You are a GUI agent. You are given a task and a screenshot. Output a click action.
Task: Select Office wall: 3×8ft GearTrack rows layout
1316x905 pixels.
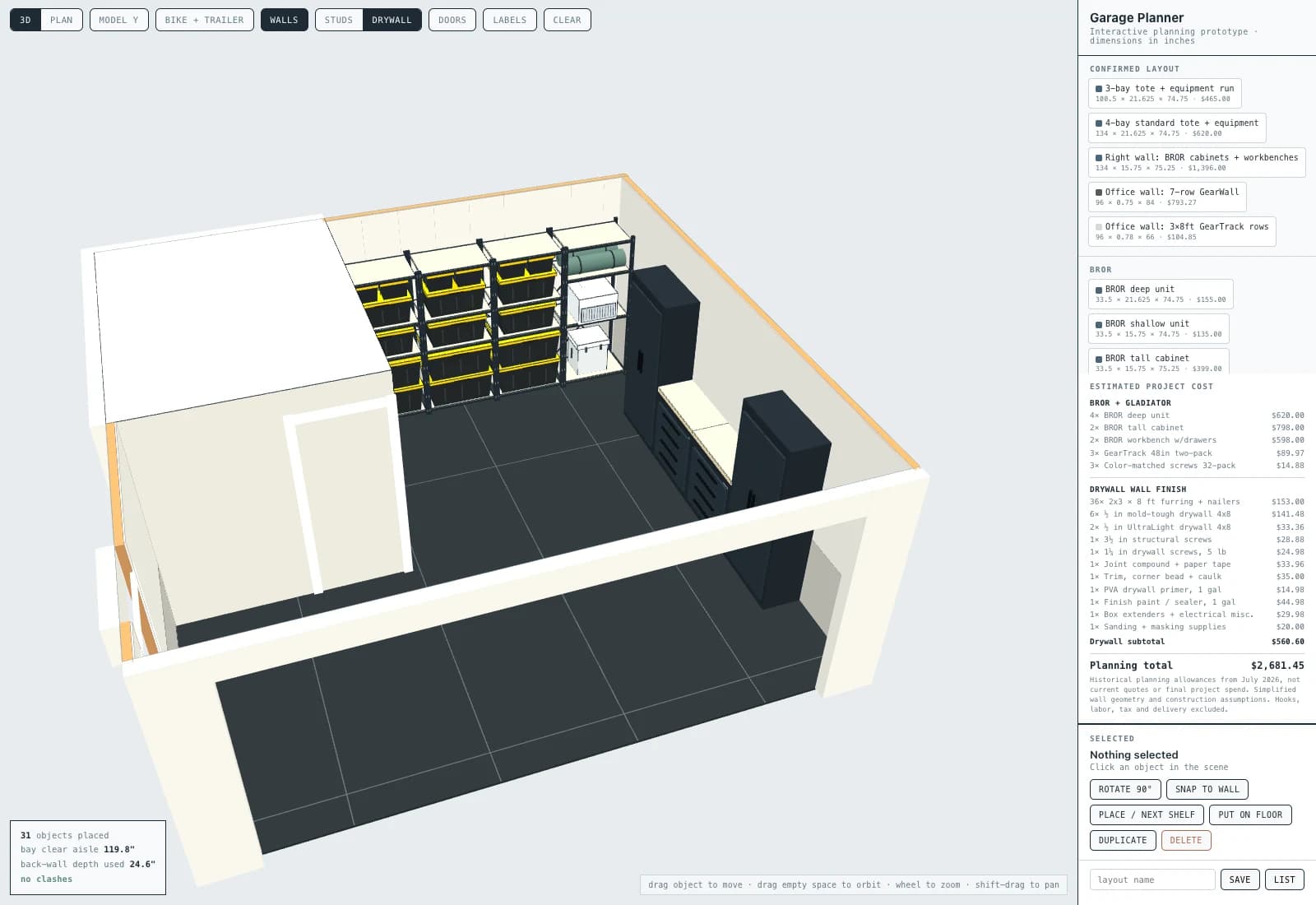1182,231
